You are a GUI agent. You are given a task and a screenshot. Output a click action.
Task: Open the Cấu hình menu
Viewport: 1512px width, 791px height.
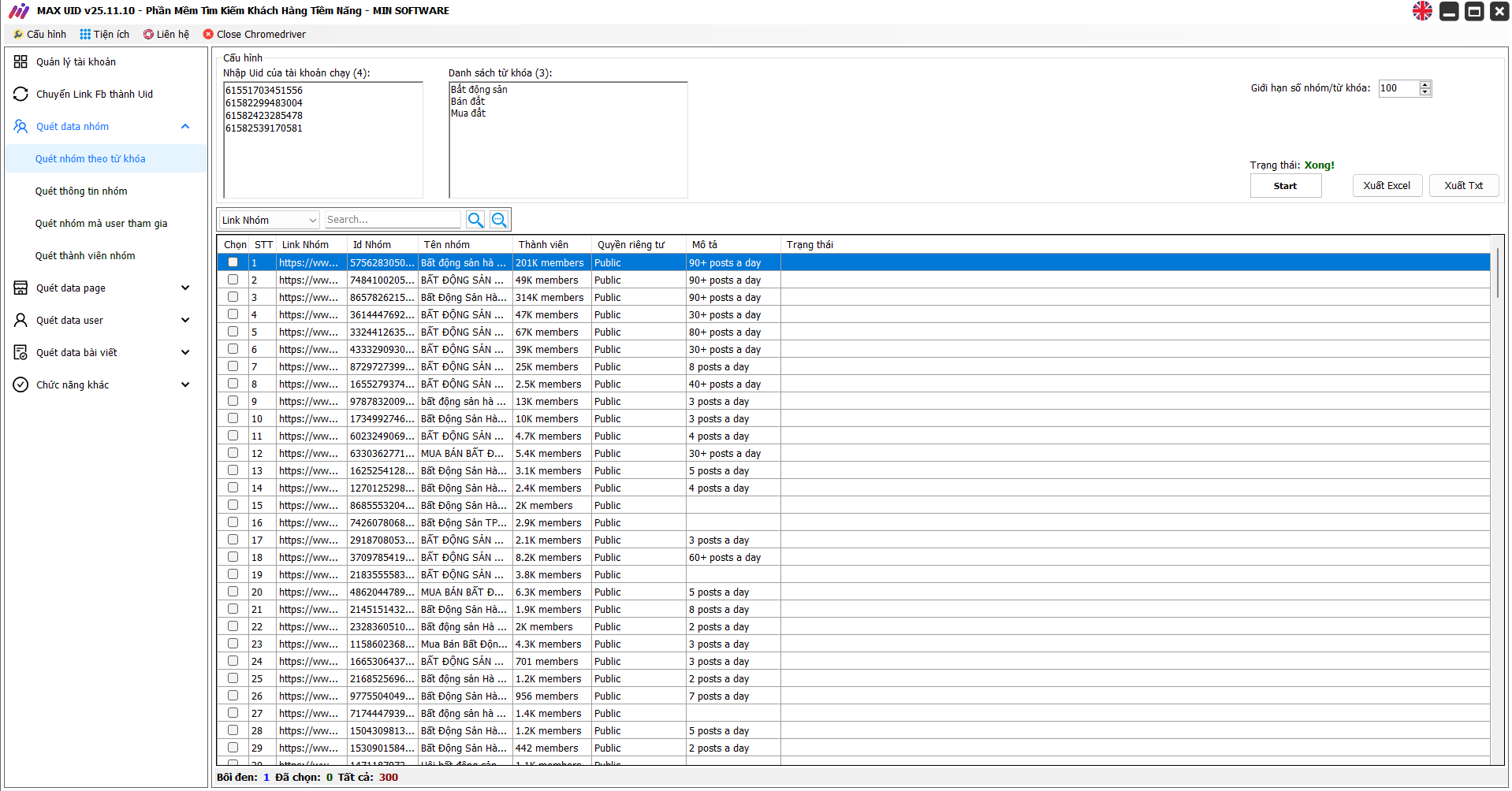(x=40, y=35)
